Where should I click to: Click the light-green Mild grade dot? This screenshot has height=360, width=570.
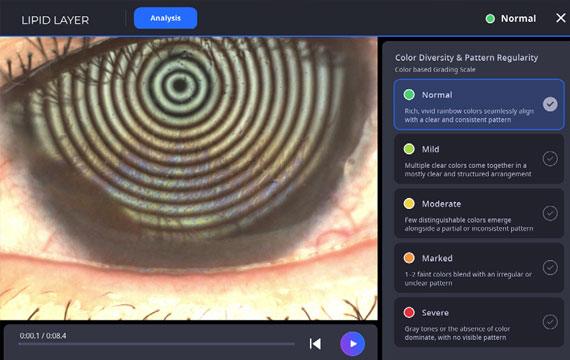tap(409, 149)
